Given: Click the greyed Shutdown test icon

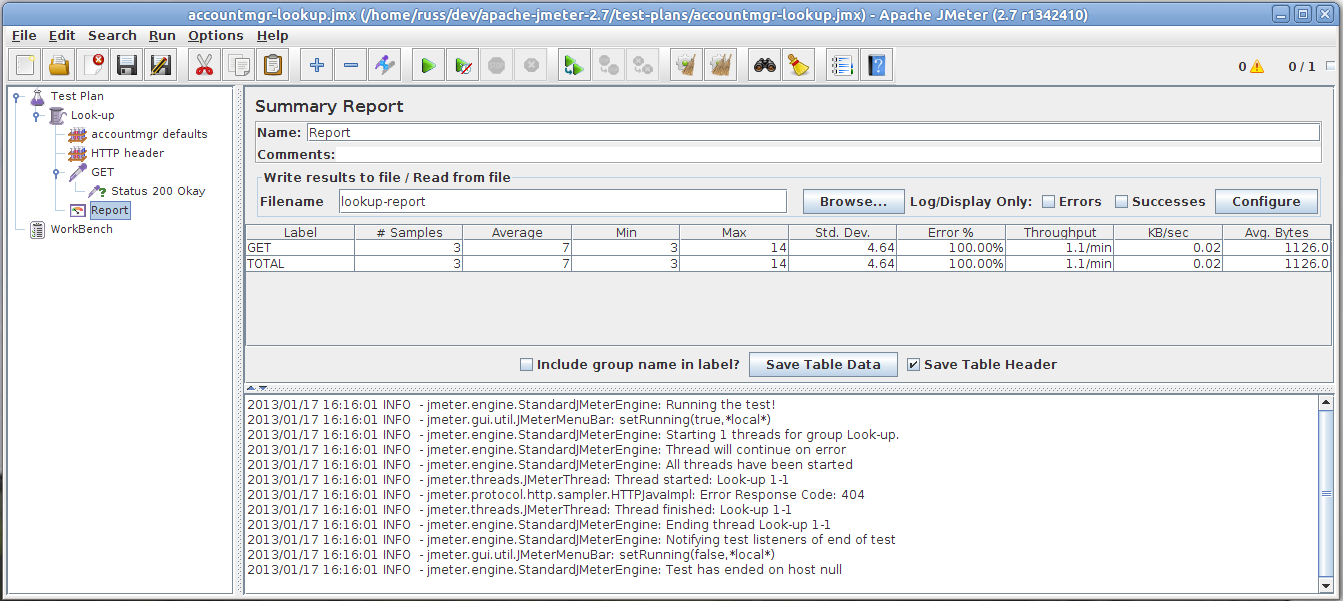Looking at the screenshot, I should click(x=531, y=66).
